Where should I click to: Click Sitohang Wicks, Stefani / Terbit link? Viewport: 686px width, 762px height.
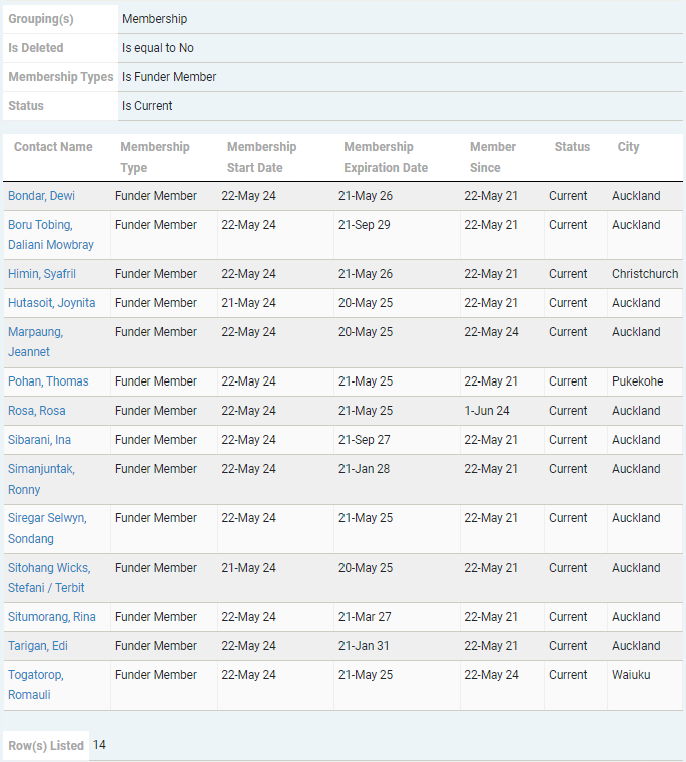(x=50, y=578)
